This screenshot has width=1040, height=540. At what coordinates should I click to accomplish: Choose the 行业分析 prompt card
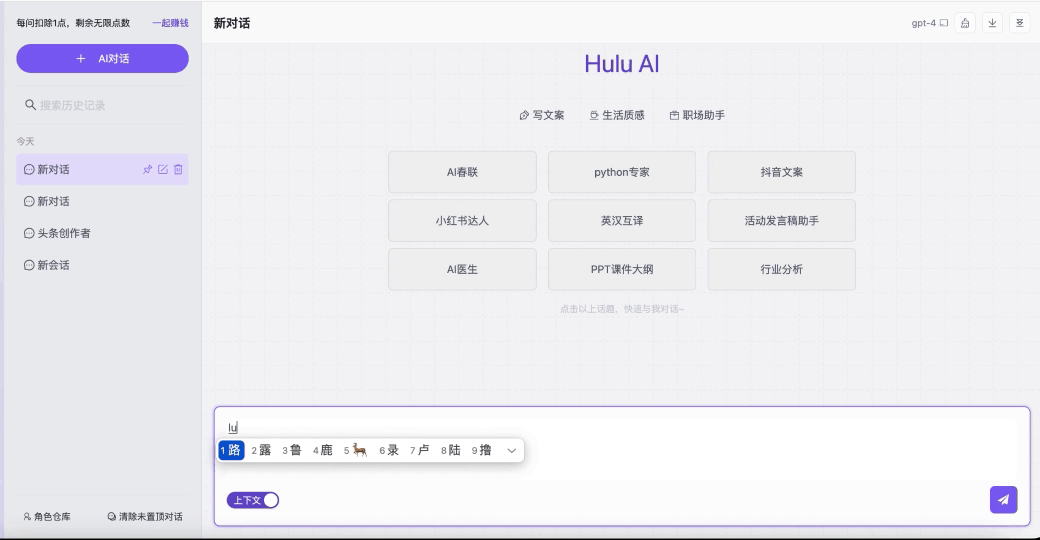(x=781, y=269)
